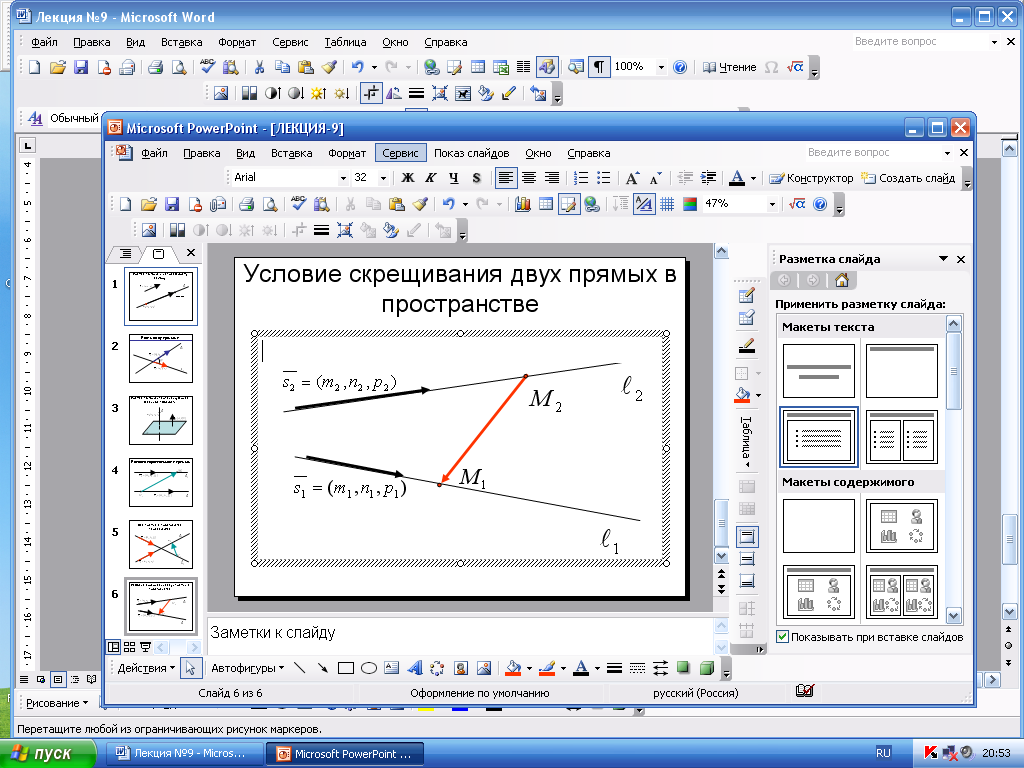Click line style icon in drawing toolbar
Image resolution: width=1024 pixels, height=768 pixels.
614,668
